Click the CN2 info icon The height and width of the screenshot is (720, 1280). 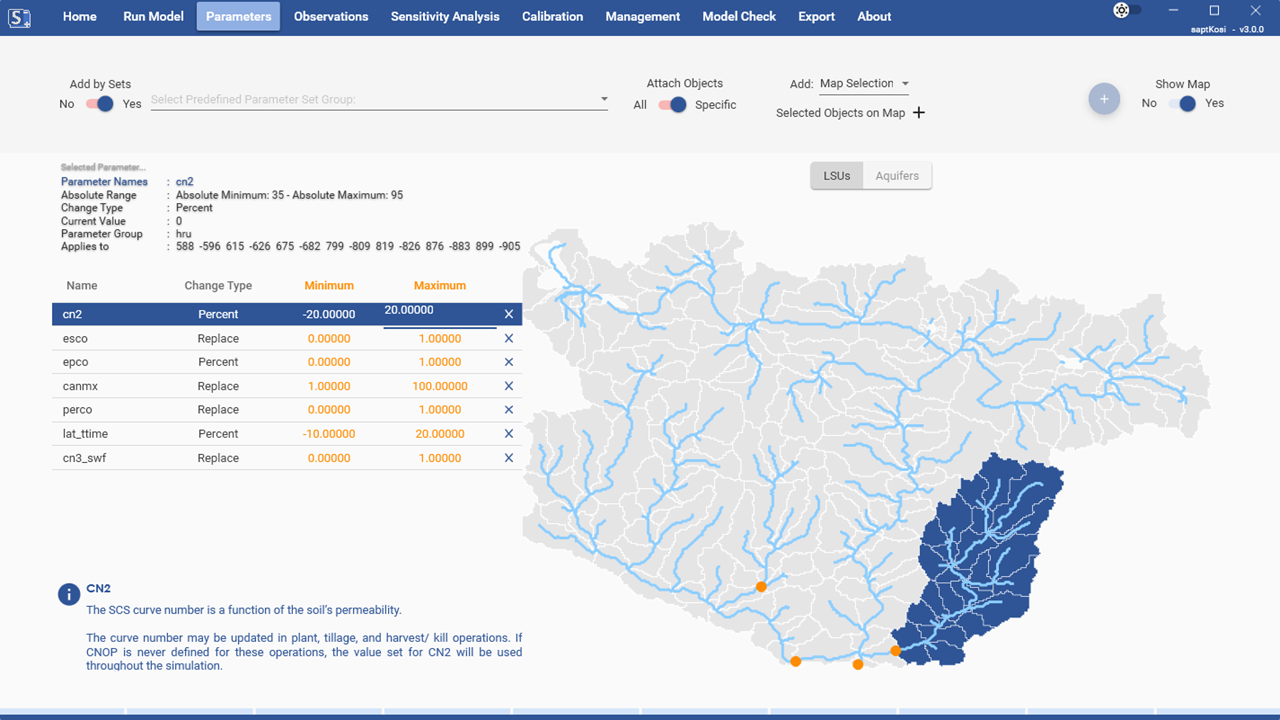coord(69,594)
